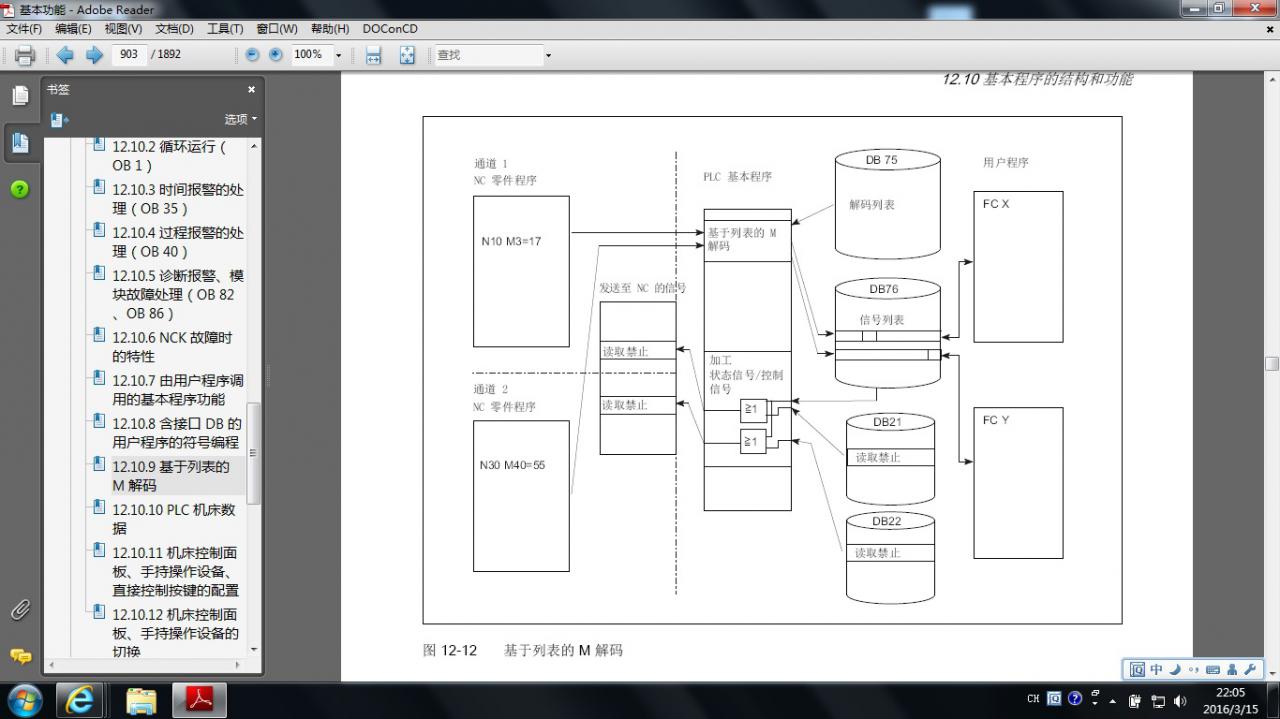Open the 窗口(W) menu

tap(277, 29)
